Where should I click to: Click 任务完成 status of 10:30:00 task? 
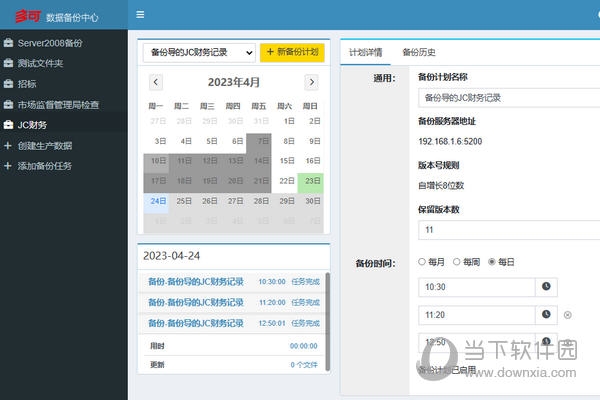click(305, 282)
